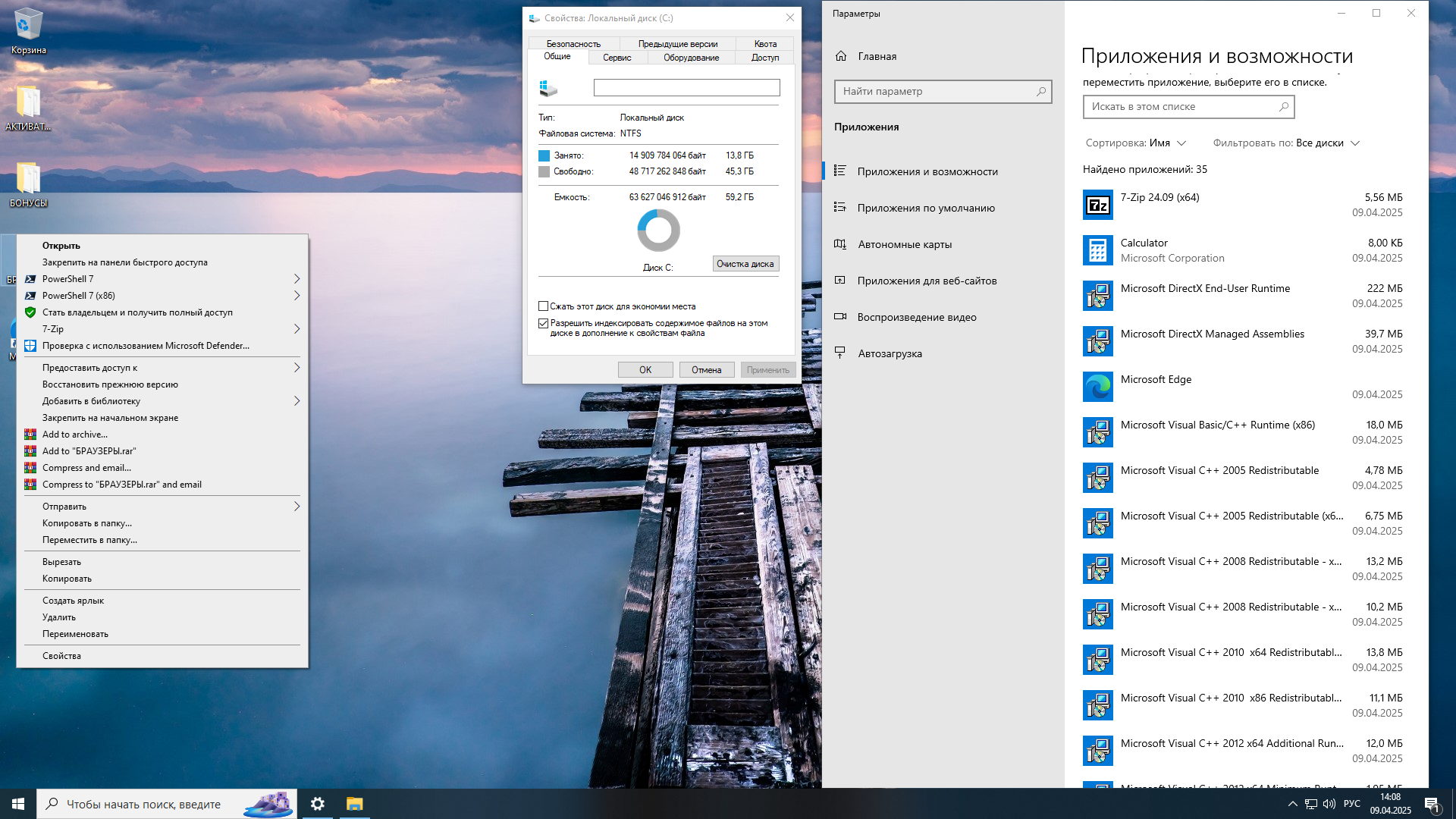Switch to the Security tab
Viewport: 1456px width, 819px height.
[573, 44]
